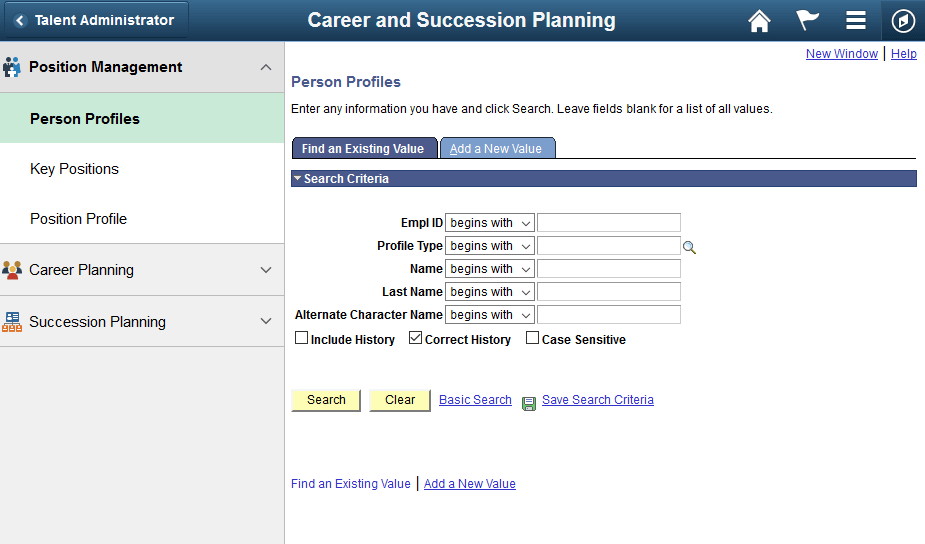This screenshot has width=925, height=544.
Task: Select Key Positions in sidebar
Action: pos(75,169)
